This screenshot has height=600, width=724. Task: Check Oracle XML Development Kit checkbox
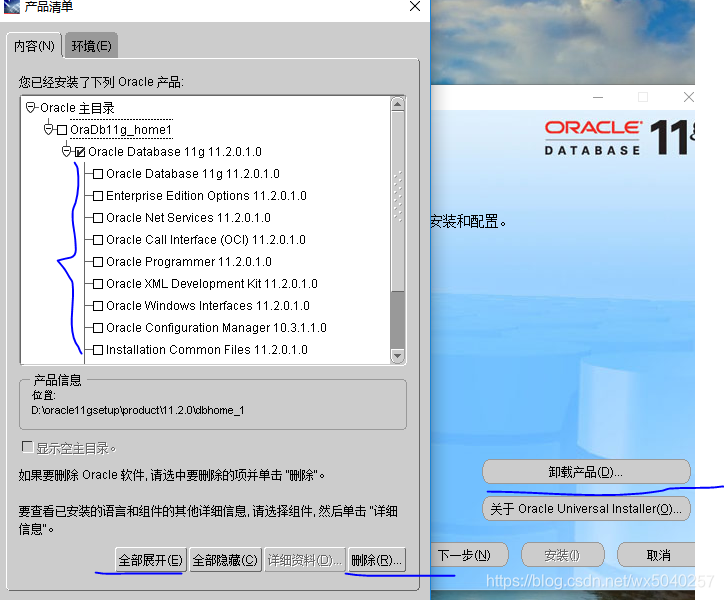[x=98, y=284]
